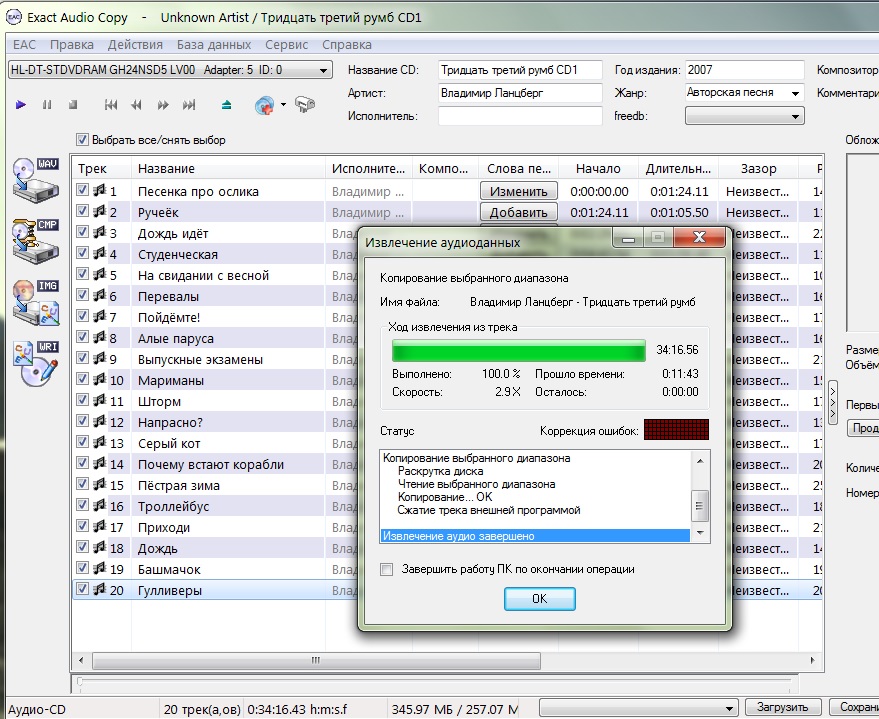Uncheck track 20 'Гулливеры' checkbox

pyautogui.click(x=83, y=590)
